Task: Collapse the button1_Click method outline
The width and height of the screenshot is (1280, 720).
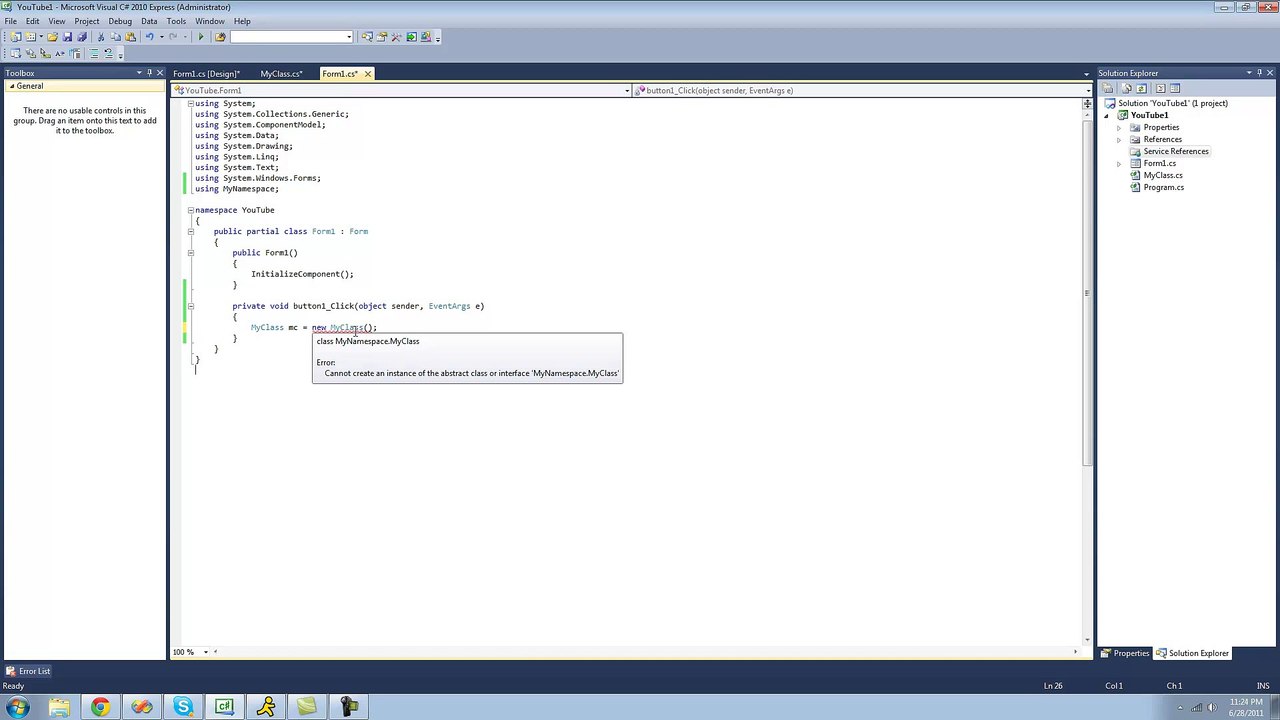Action: [x=190, y=306]
